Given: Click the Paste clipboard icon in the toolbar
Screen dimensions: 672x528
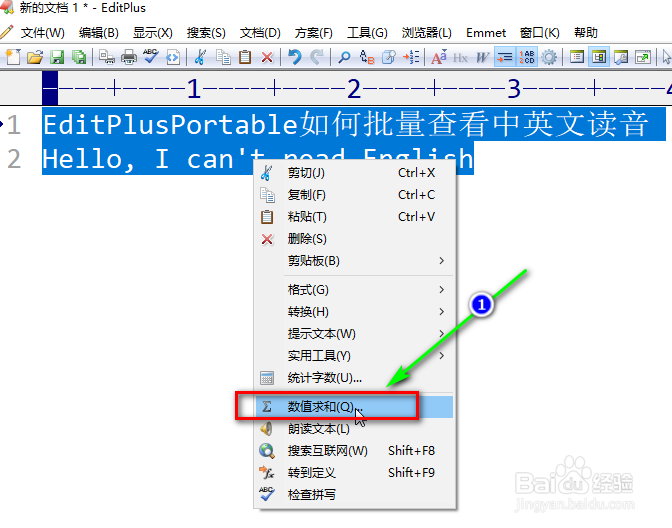Looking at the screenshot, I should pos(245,57).
